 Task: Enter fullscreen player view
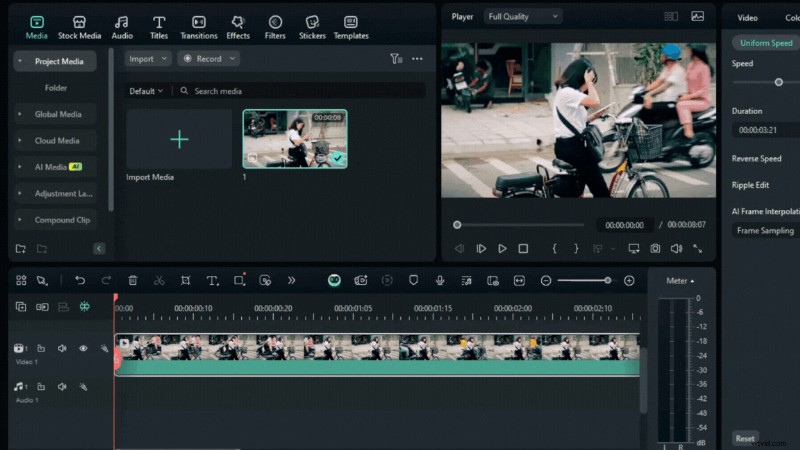point(697,248)
